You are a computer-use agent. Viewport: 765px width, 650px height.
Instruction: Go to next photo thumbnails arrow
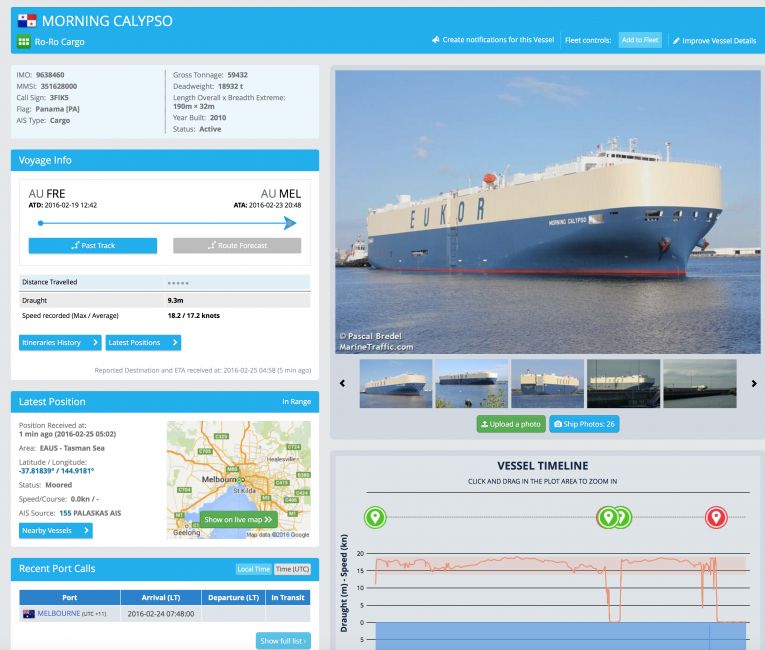754,383
